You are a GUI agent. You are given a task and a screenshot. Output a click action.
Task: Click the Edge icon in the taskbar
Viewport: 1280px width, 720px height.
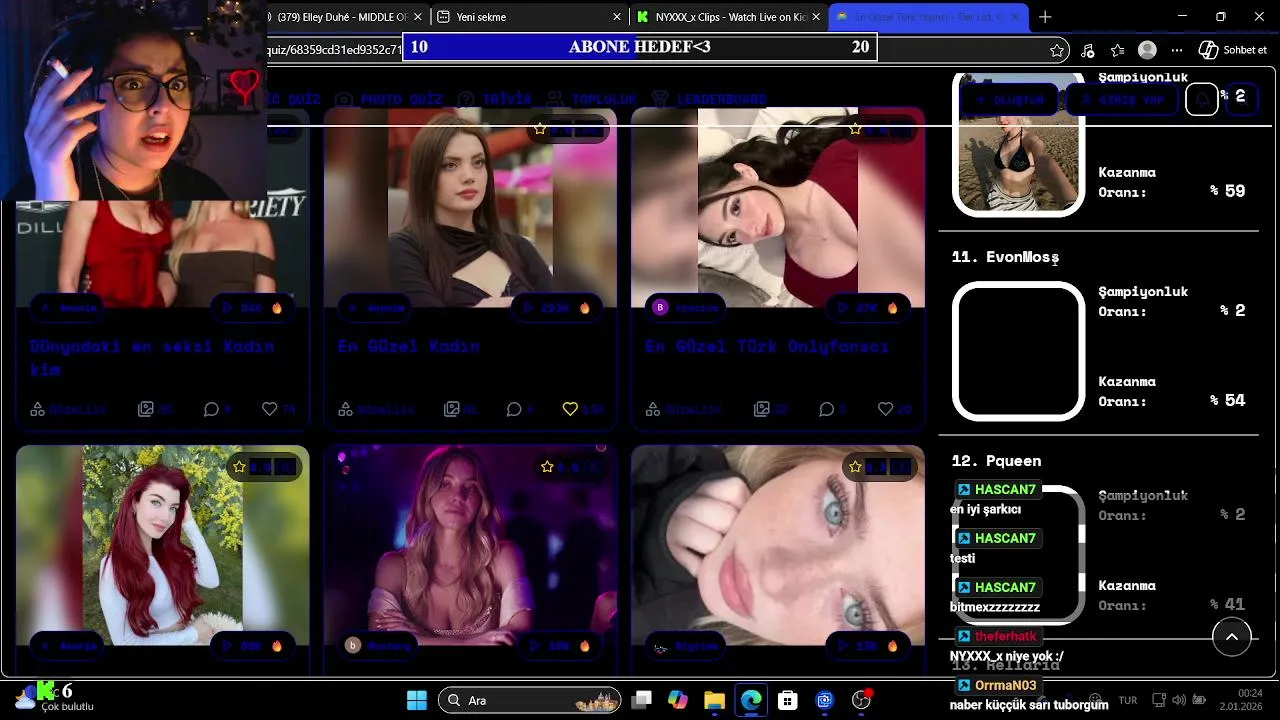click(x=751, y=700)
